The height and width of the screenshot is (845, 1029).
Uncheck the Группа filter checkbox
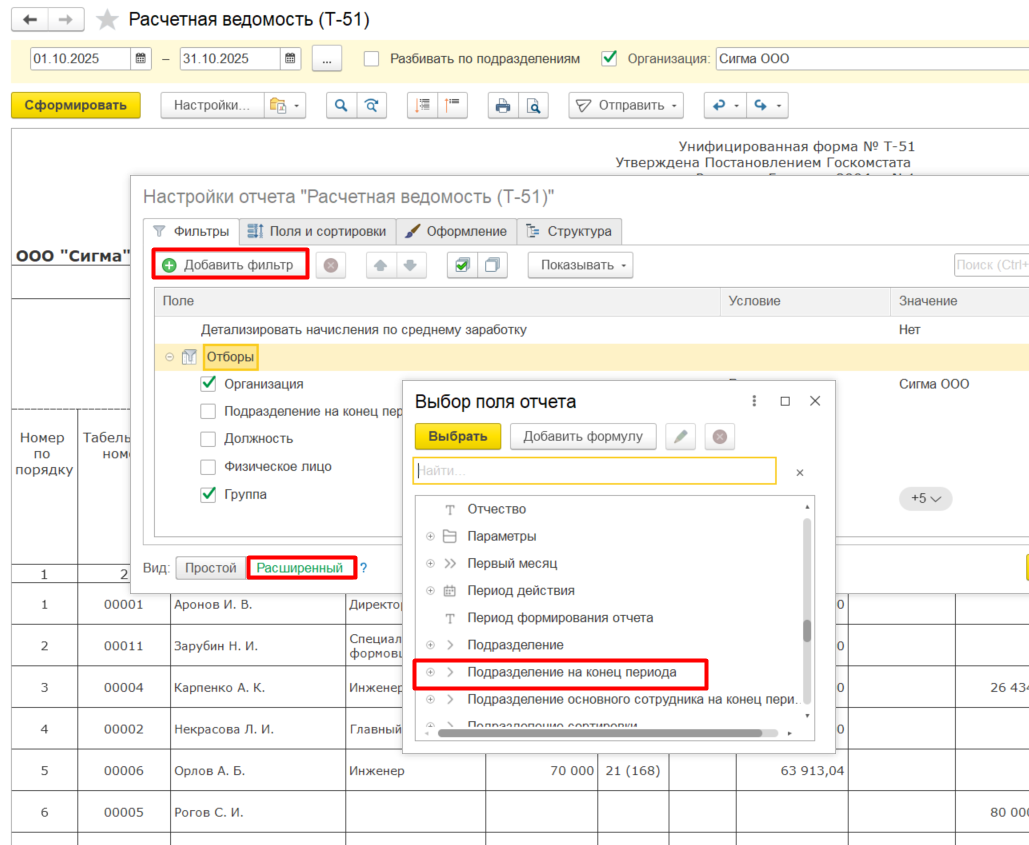click(x=208, y=495)
